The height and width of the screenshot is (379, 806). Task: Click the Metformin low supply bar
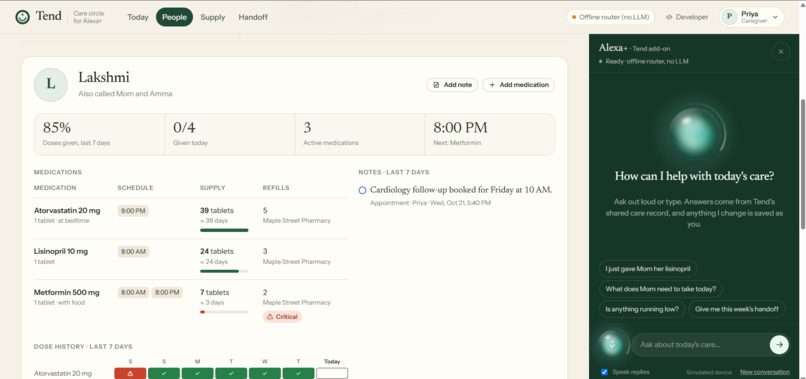point(224,312)
